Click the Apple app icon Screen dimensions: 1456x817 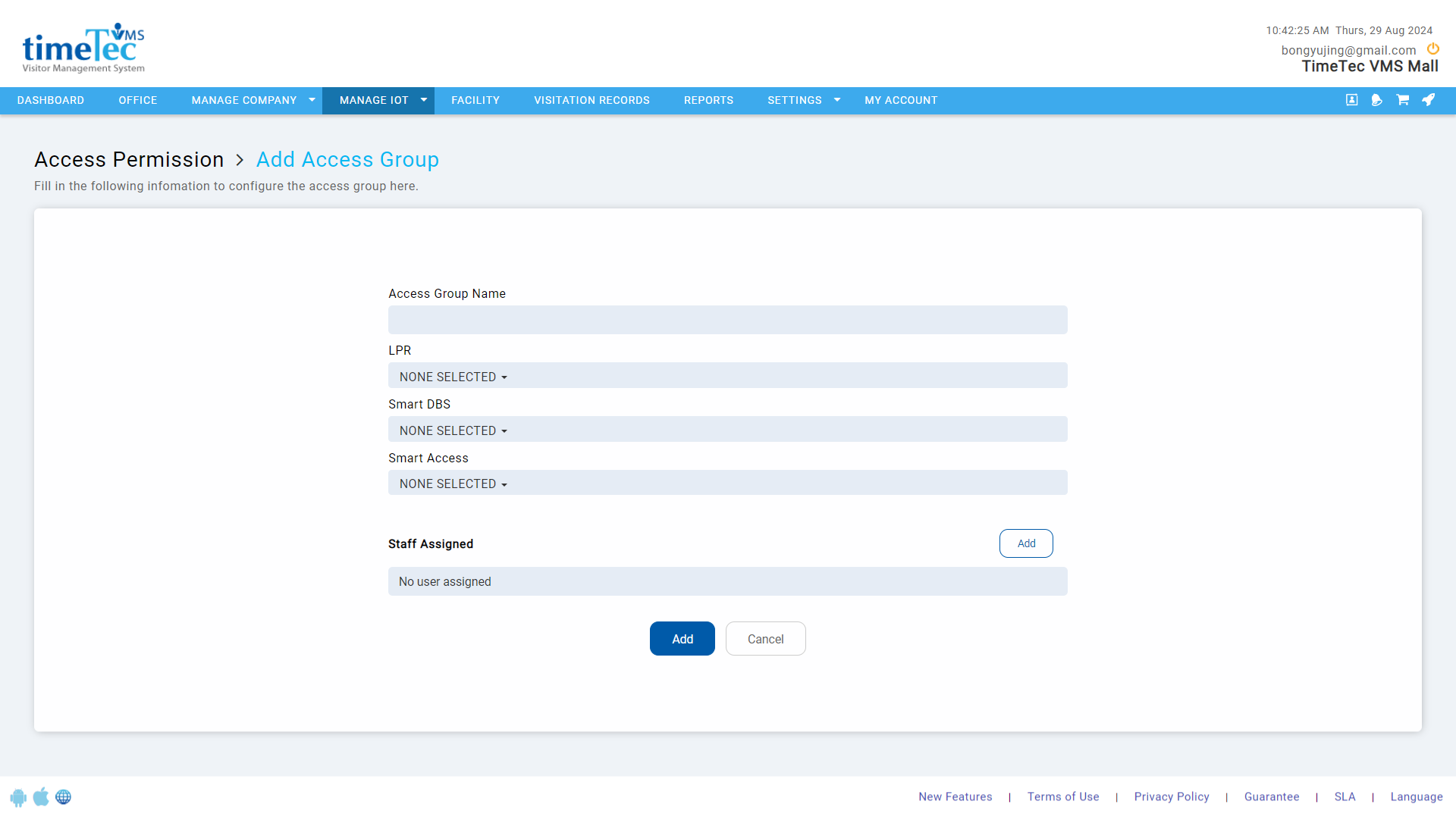point(41,797)
